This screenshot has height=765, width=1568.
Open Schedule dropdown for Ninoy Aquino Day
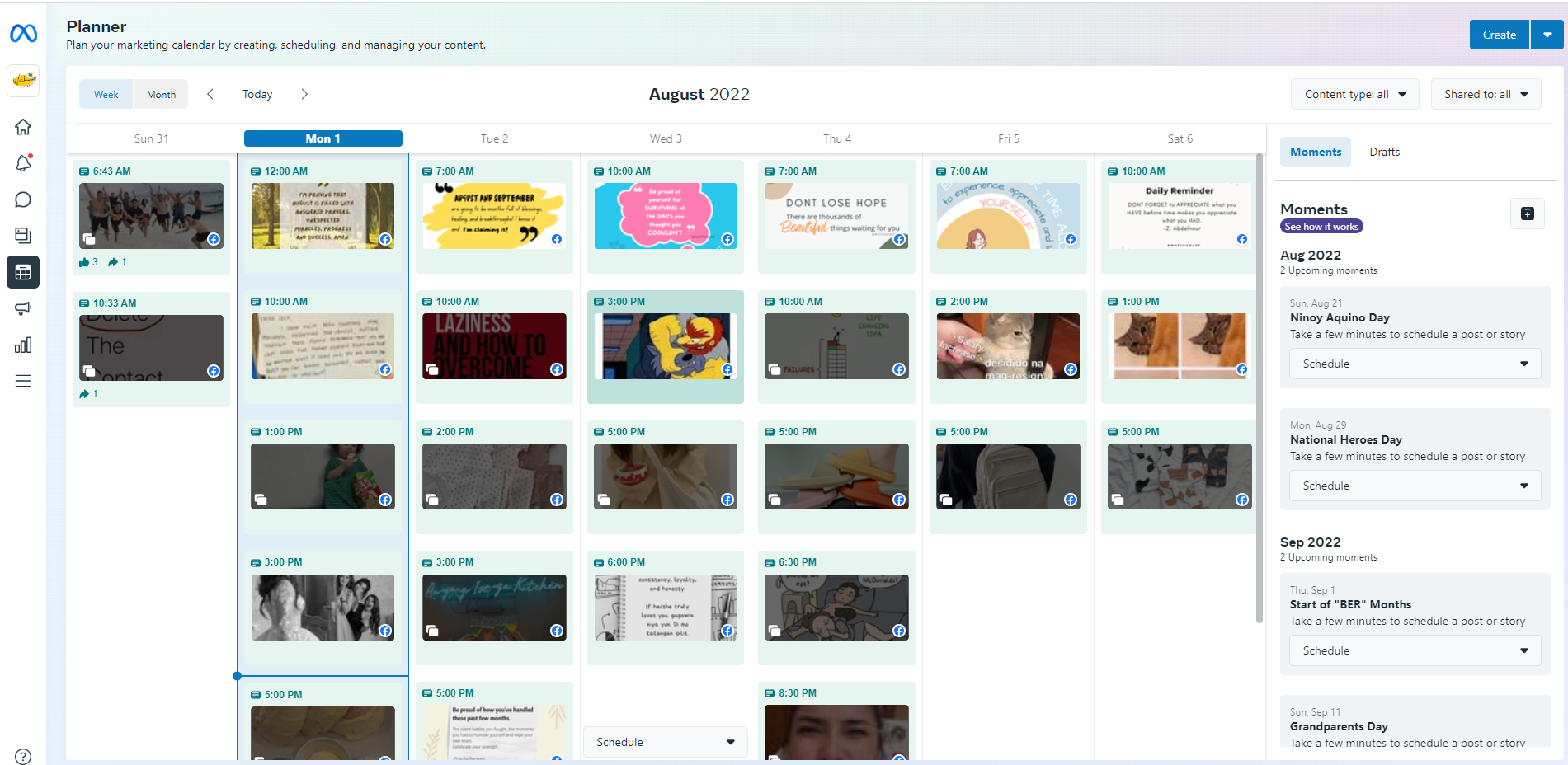tap(1415, 364)
